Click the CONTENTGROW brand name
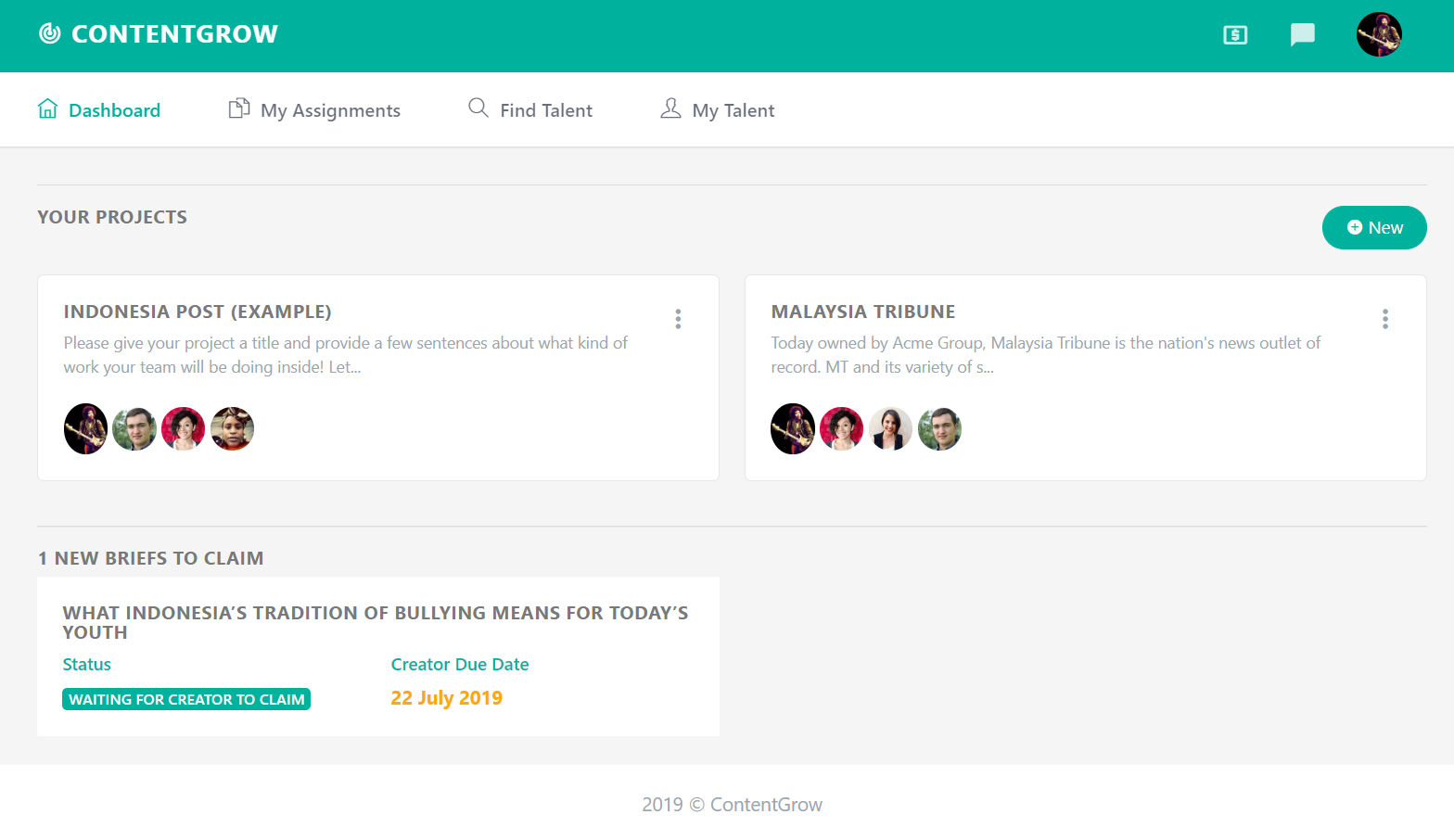This screenshot has height=840, width=1454. point(174,34)
